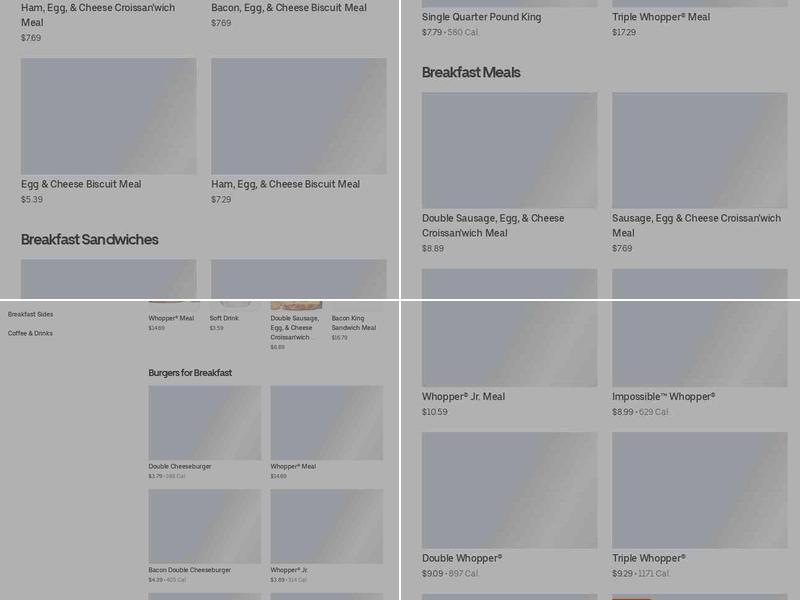Click the Burgers for Breakfast heading
This screenshot has width=800, height=600.
click(190, 373)
